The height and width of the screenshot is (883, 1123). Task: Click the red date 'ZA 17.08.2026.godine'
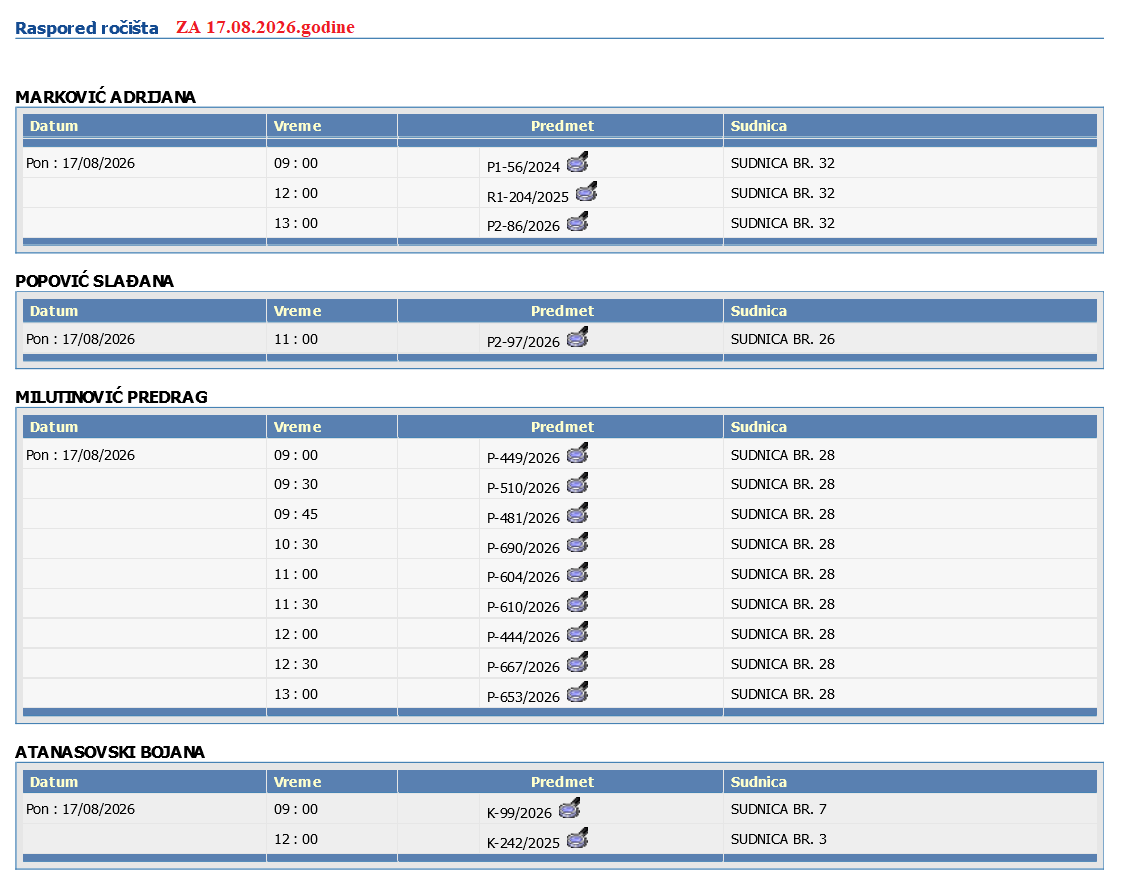point(265,27)
